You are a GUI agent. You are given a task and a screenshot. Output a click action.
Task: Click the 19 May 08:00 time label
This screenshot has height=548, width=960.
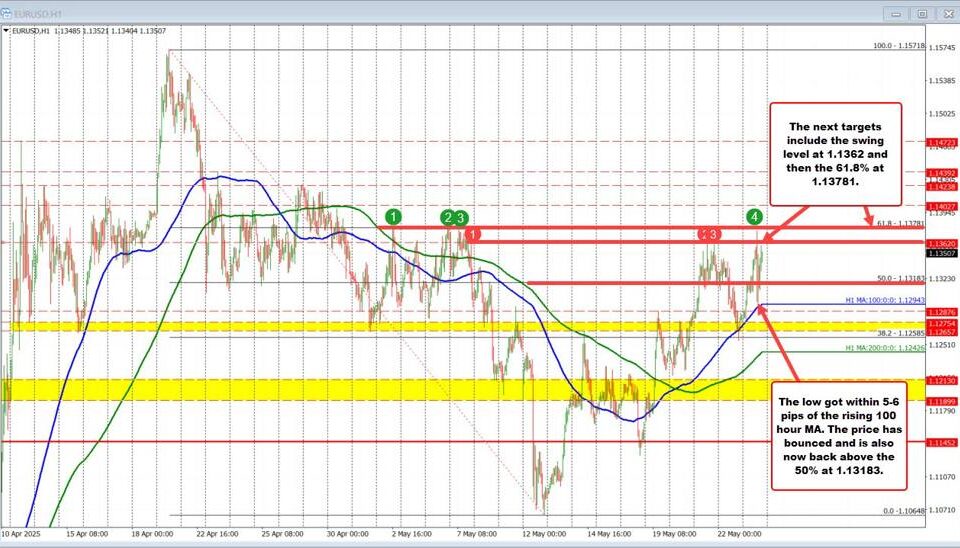pos(674,534)
